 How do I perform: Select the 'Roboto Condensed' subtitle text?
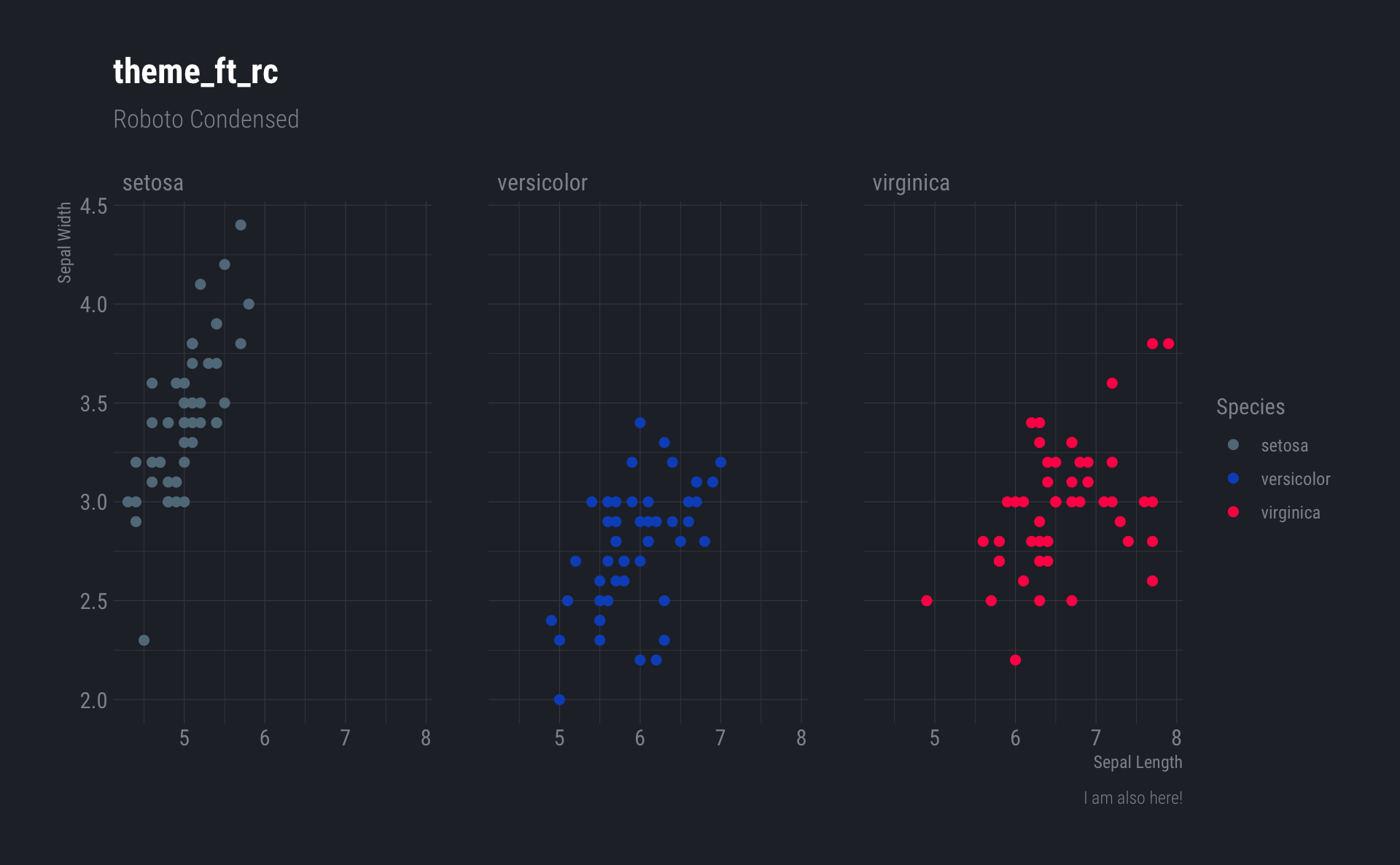[206, 119]
